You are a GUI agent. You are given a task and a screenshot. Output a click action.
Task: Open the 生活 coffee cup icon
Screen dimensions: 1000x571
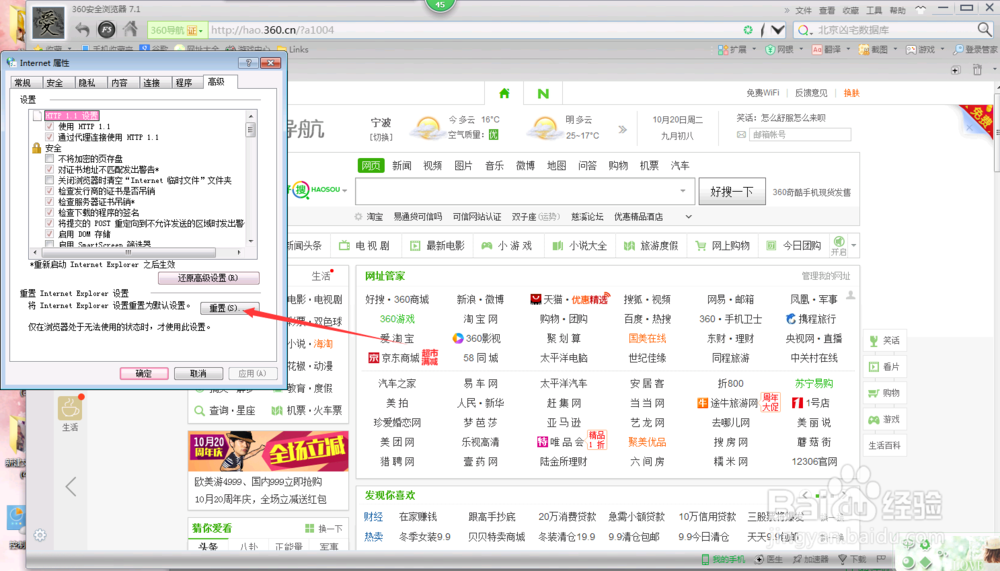70,408
